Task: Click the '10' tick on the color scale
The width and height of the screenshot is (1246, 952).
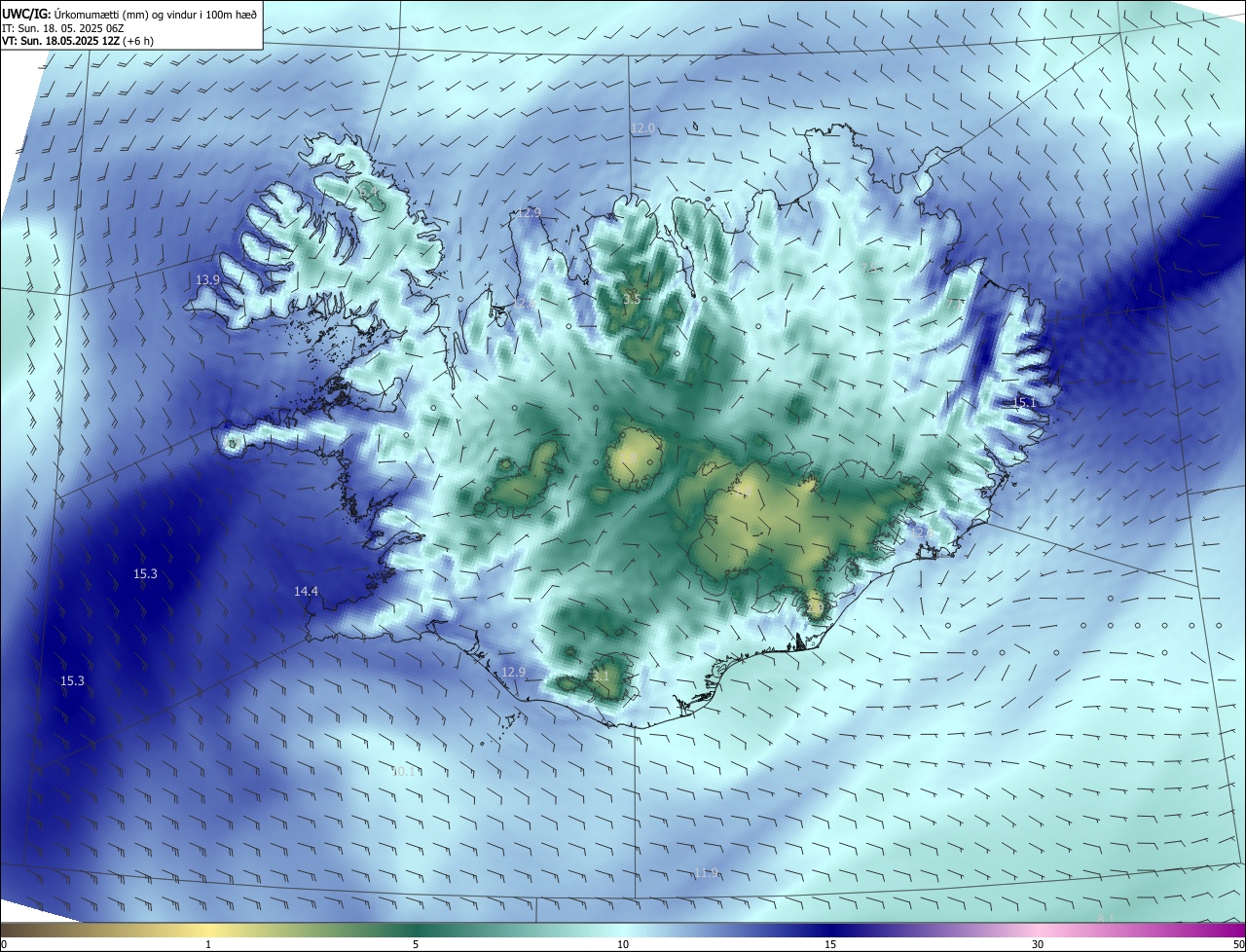Action: [623, 945]
